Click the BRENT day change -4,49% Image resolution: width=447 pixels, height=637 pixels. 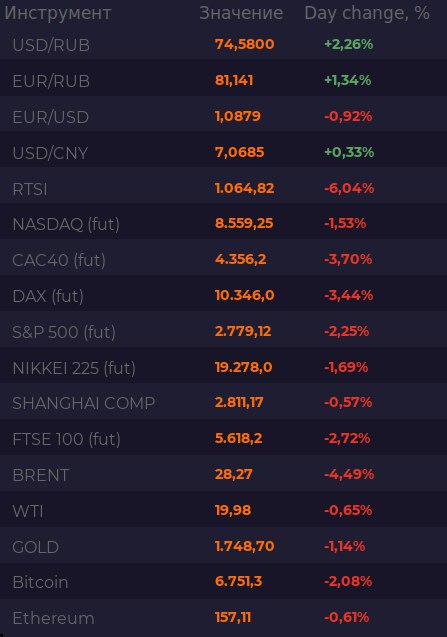pyautogui.click(x=349, y=474)
